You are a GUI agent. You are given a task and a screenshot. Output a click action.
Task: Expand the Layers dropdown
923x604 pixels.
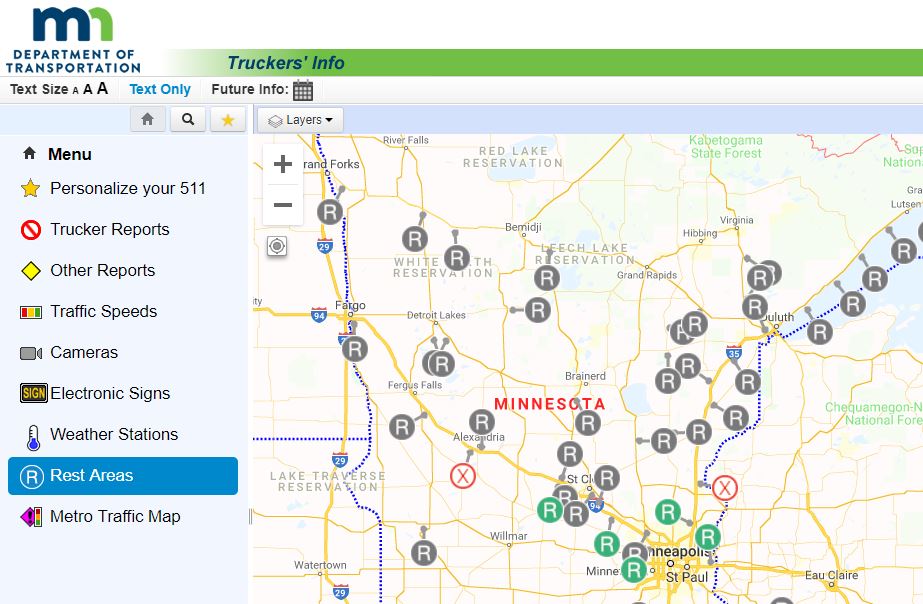301,120
